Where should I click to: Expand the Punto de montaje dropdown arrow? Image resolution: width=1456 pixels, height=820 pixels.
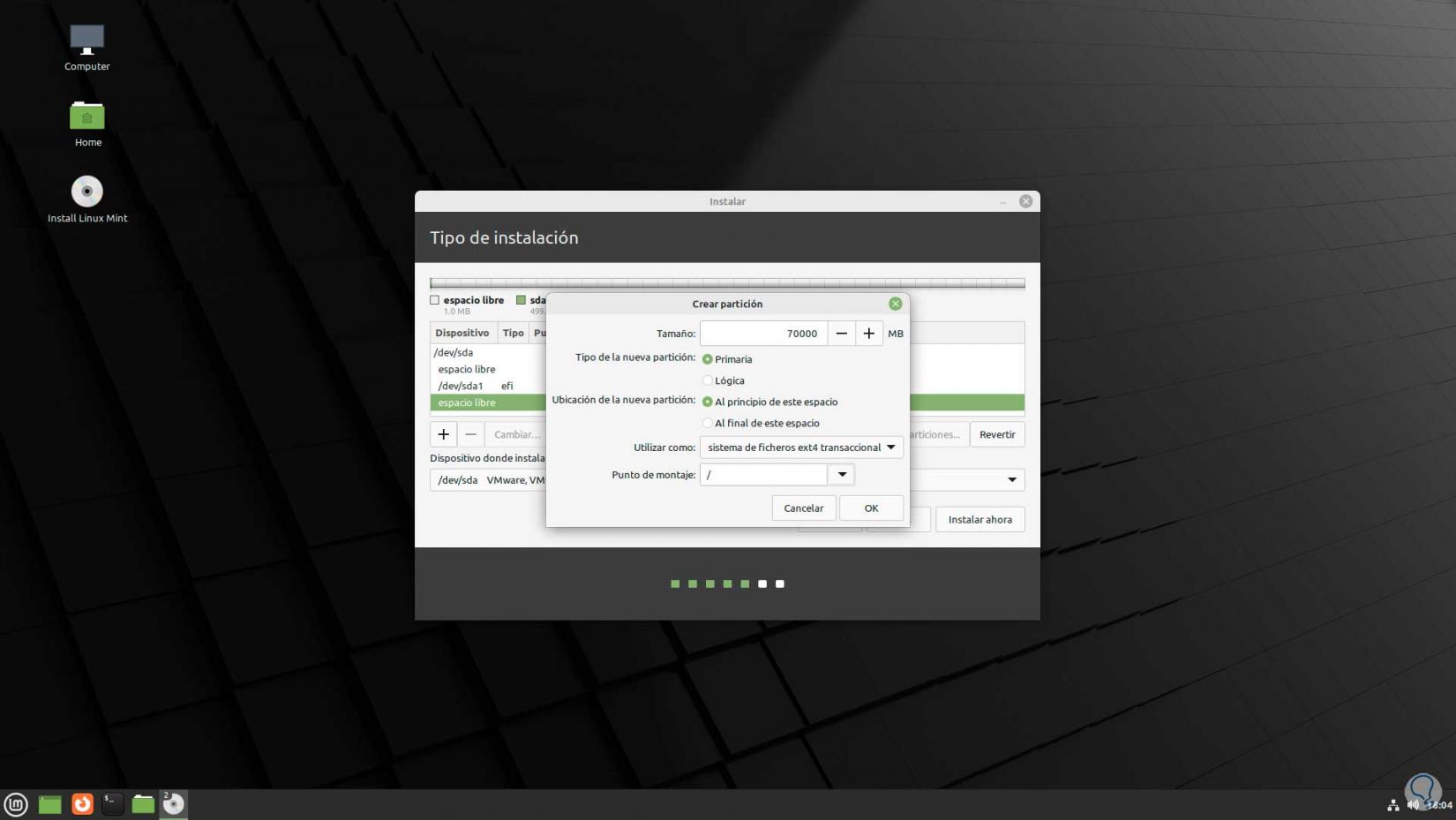[x=842, y=475]
